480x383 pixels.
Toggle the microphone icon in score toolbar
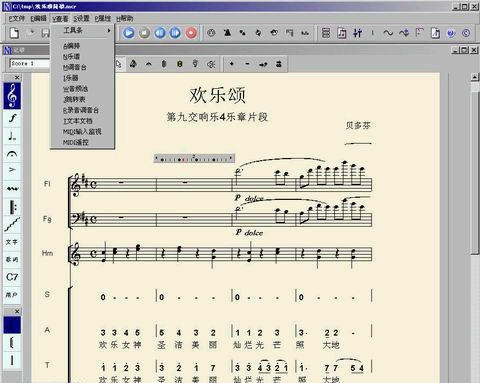[x=195, y=64]
